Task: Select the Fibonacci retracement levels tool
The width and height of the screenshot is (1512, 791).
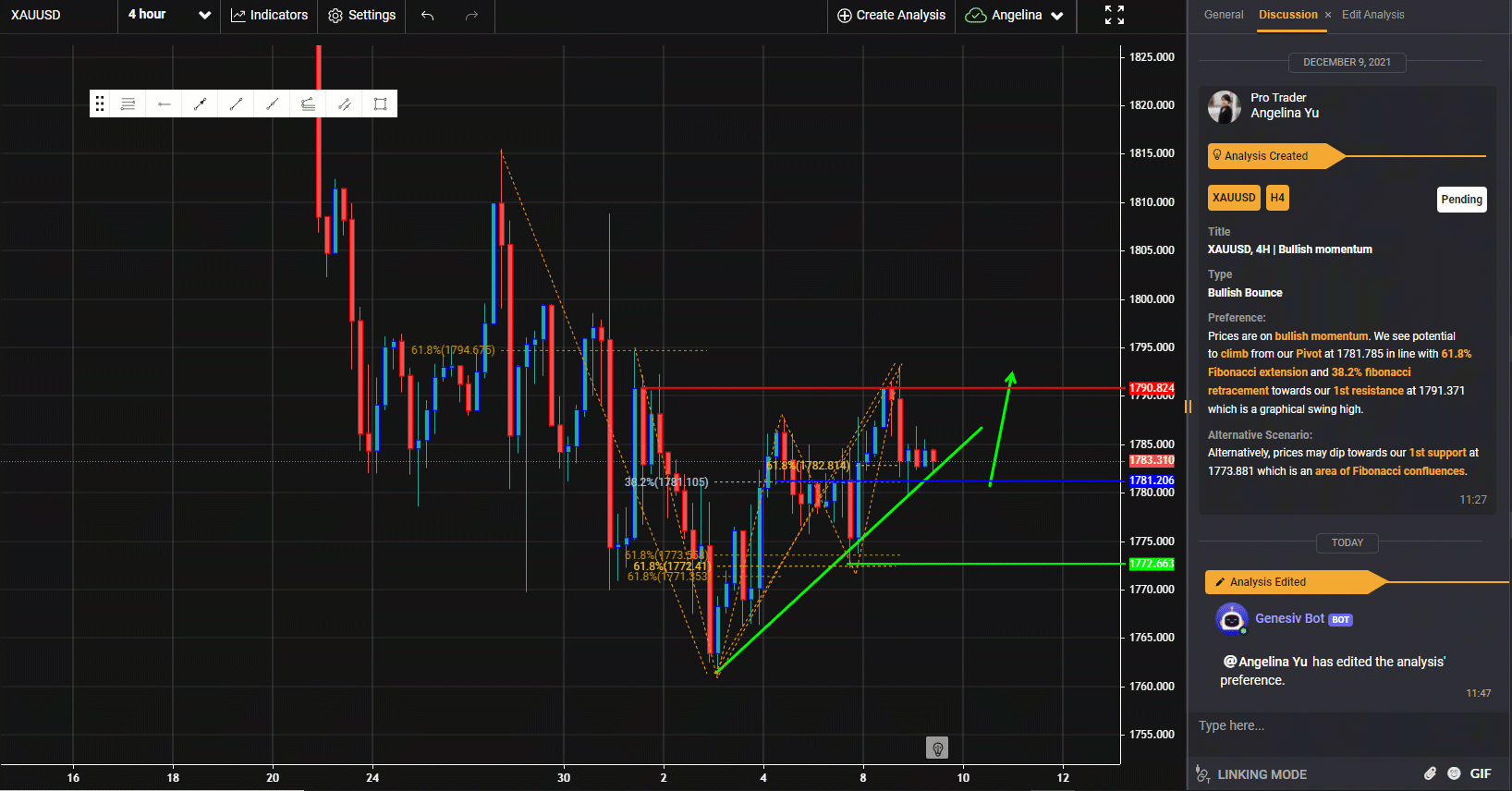Action: click(128, 103)
